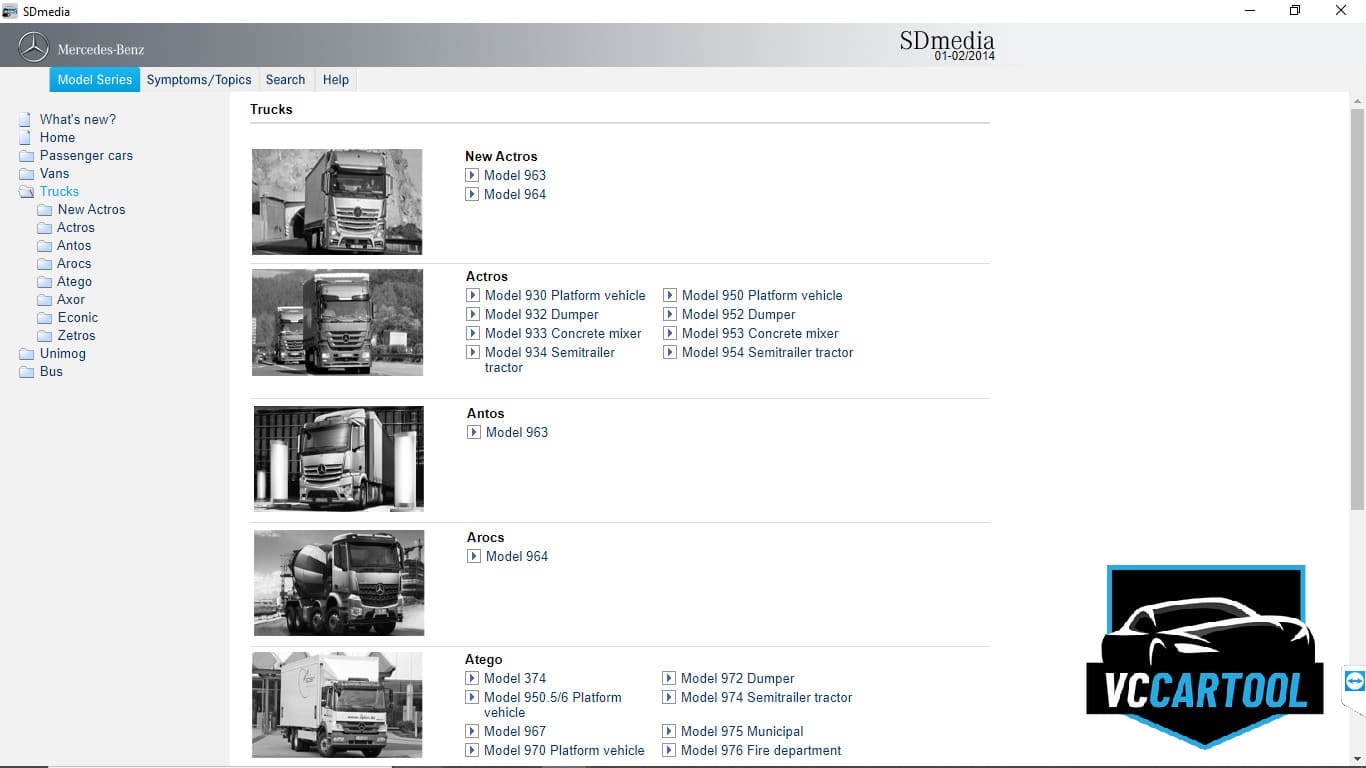The width and height of the screenshot is (1366, 768).
Task: Click the Actros trucks thumbnail
Action: [x=337, y=322]
